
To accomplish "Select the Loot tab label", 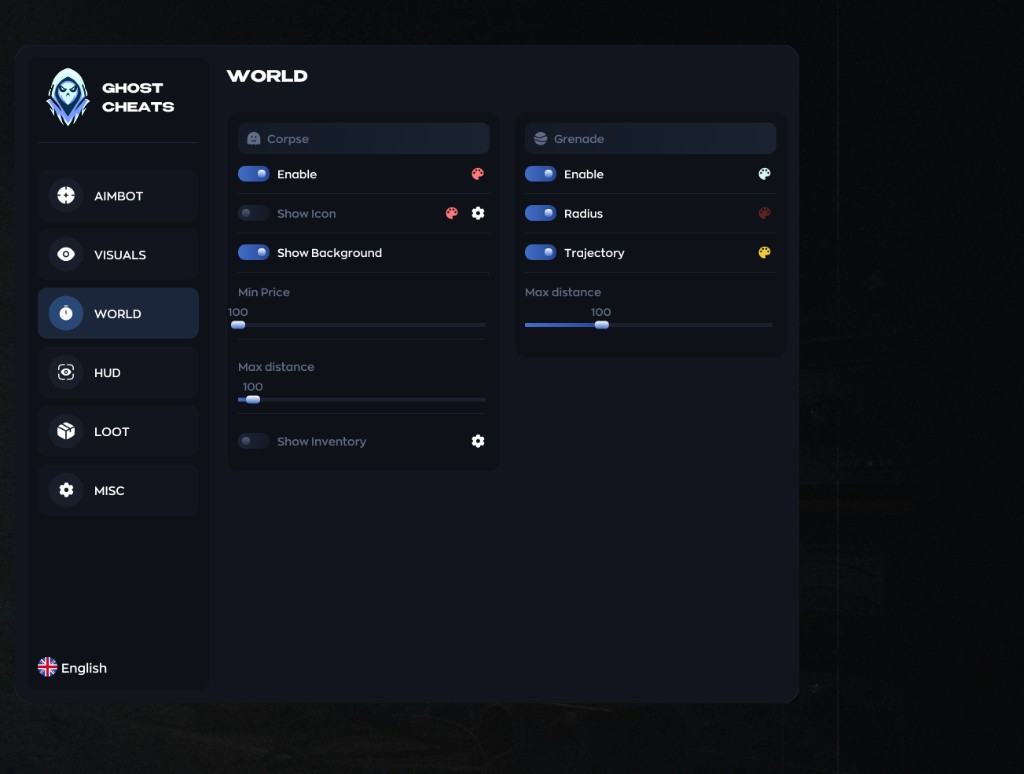I will 112,432.
